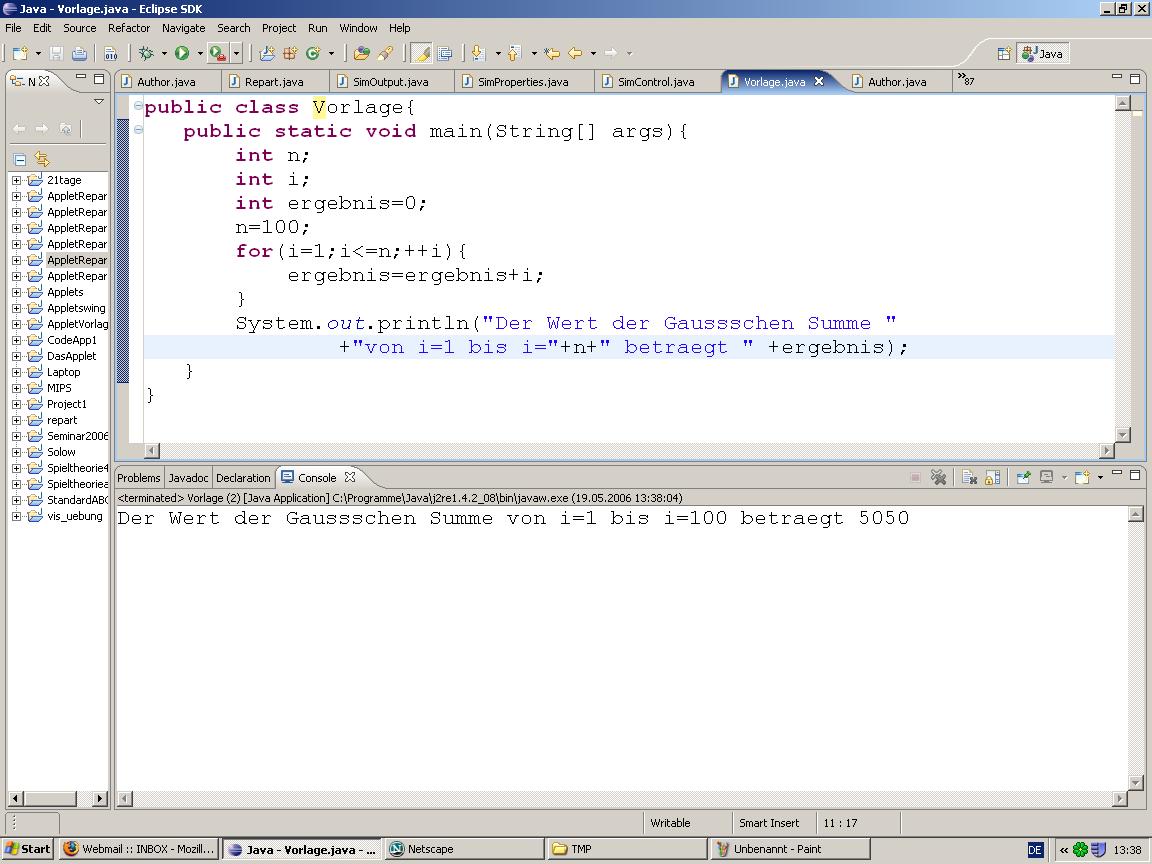
Task: Open the Problems view tab
Action: pos(138,478)
